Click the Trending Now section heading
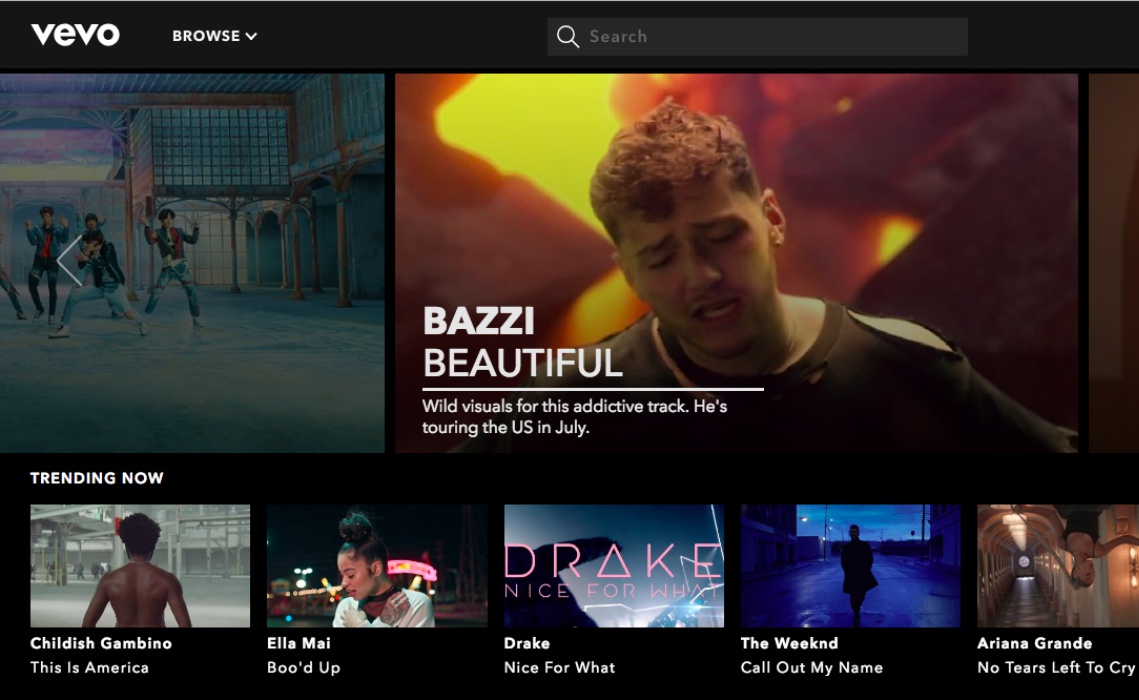 (x=97, y=478)
